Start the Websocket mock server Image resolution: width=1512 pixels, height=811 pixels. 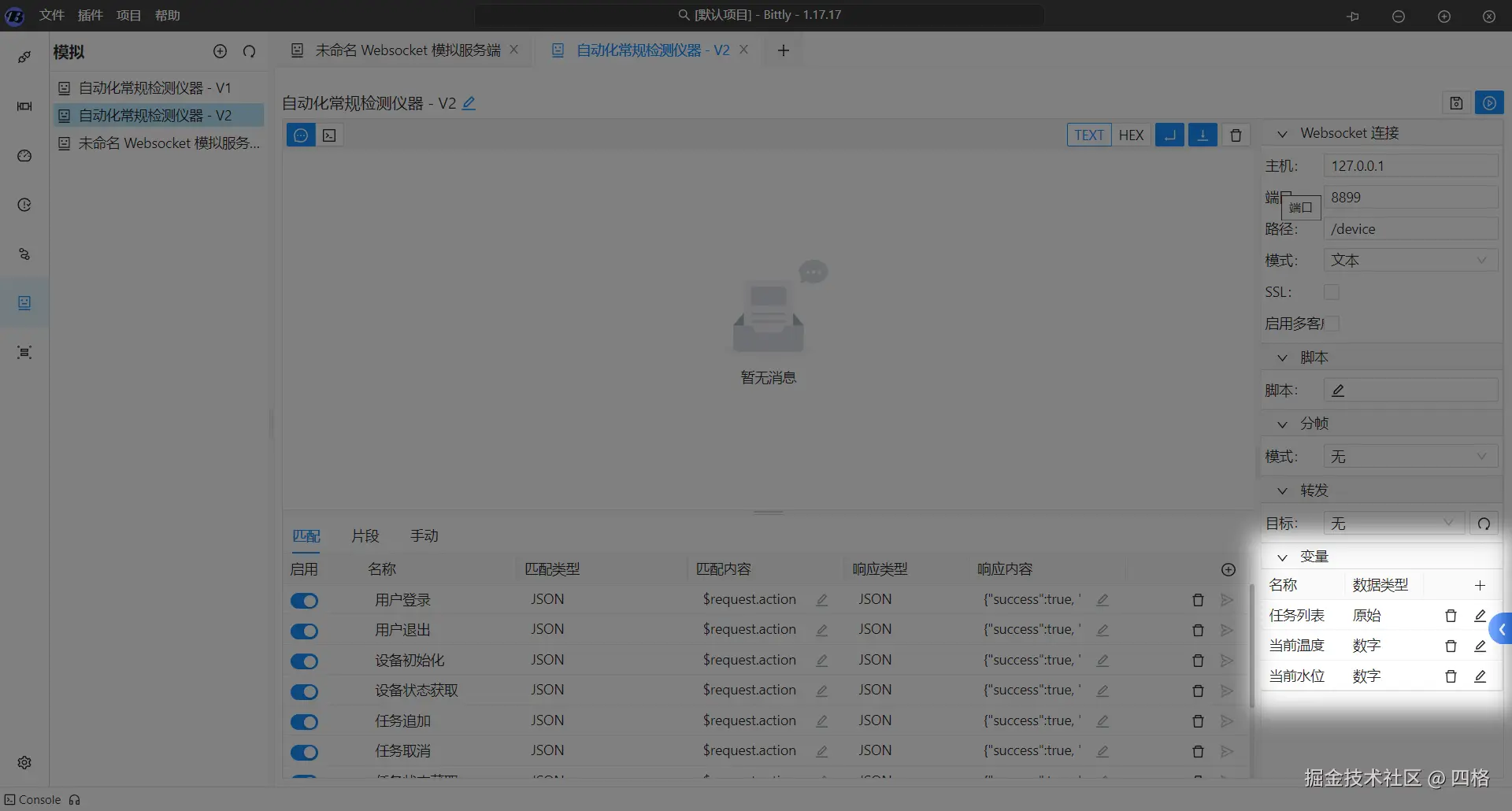tap(1489, 103)
